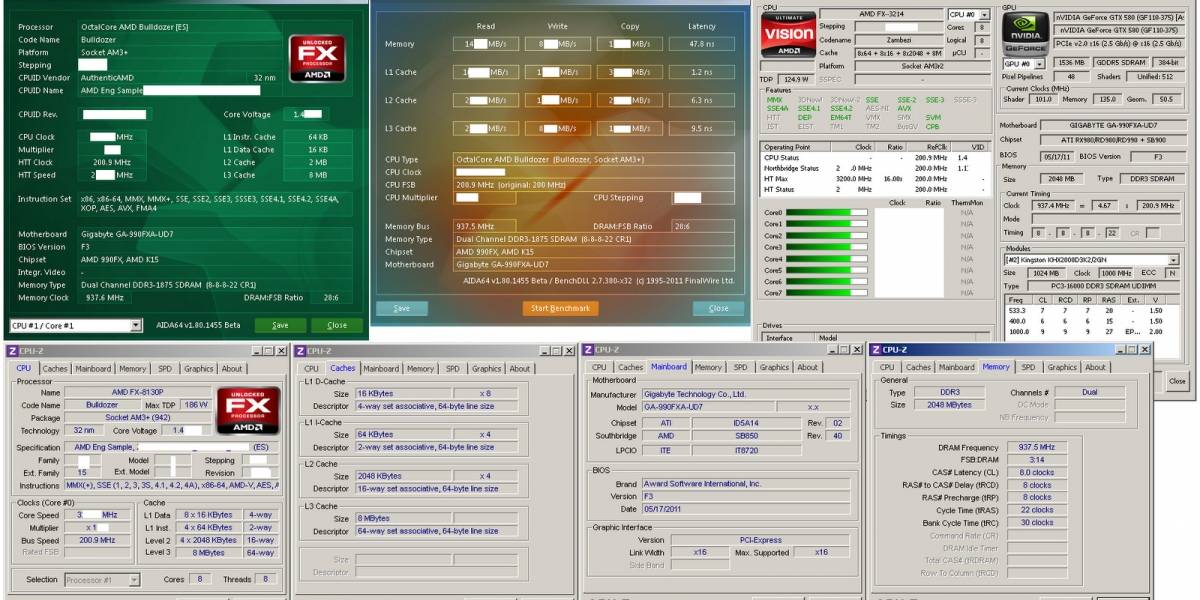This screenshot has width=1200, height=600.
Task: Click the L1 Cache latency 1.2 ns value
Action: point(702,72)
